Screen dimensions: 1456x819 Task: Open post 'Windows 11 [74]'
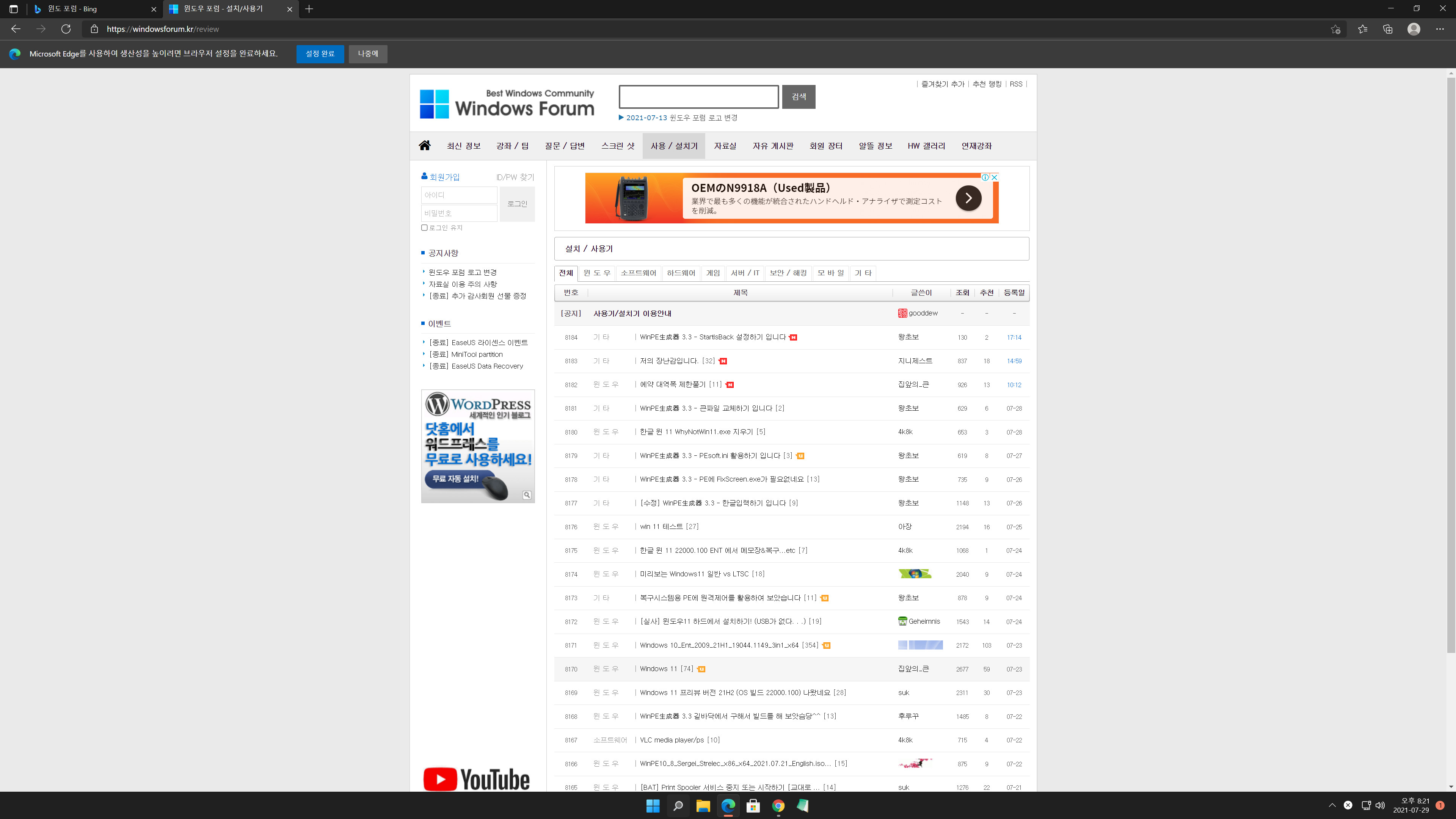(x=667, y=668)
